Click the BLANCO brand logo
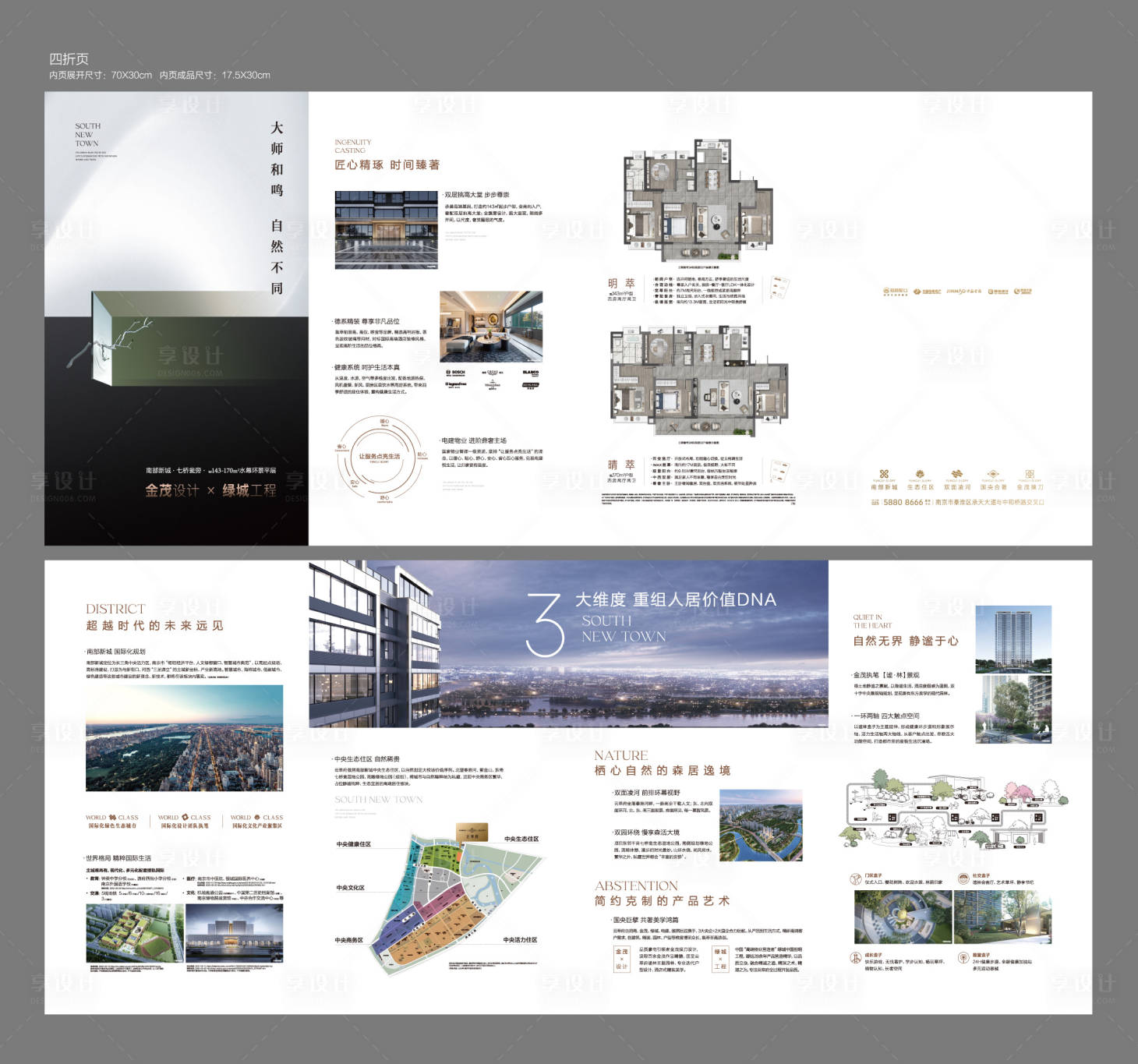 click(x=530, y=373)
